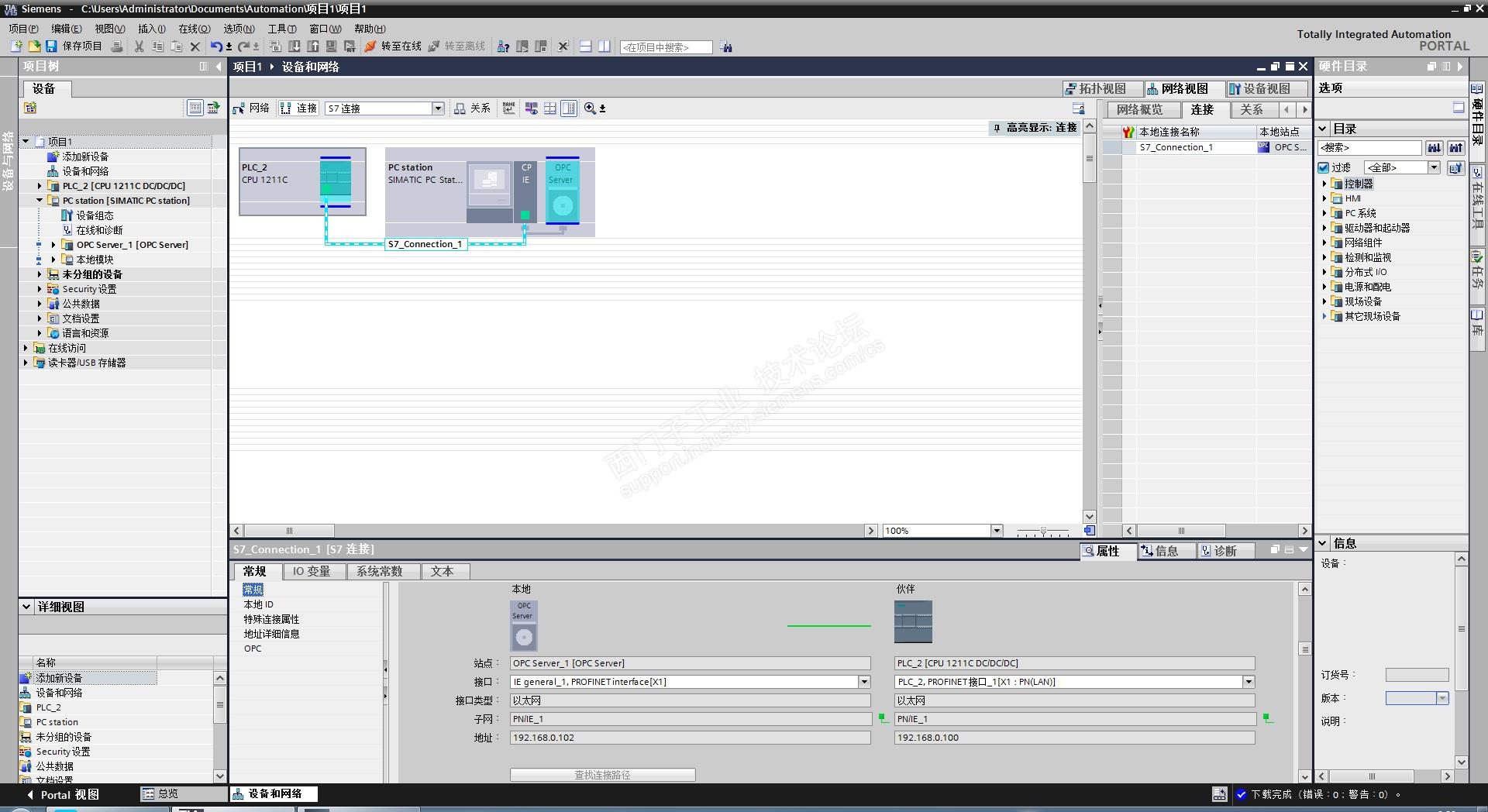Click the show address labels icon
This screenshot has height=812, width=1488.
[x=509, y=108]
